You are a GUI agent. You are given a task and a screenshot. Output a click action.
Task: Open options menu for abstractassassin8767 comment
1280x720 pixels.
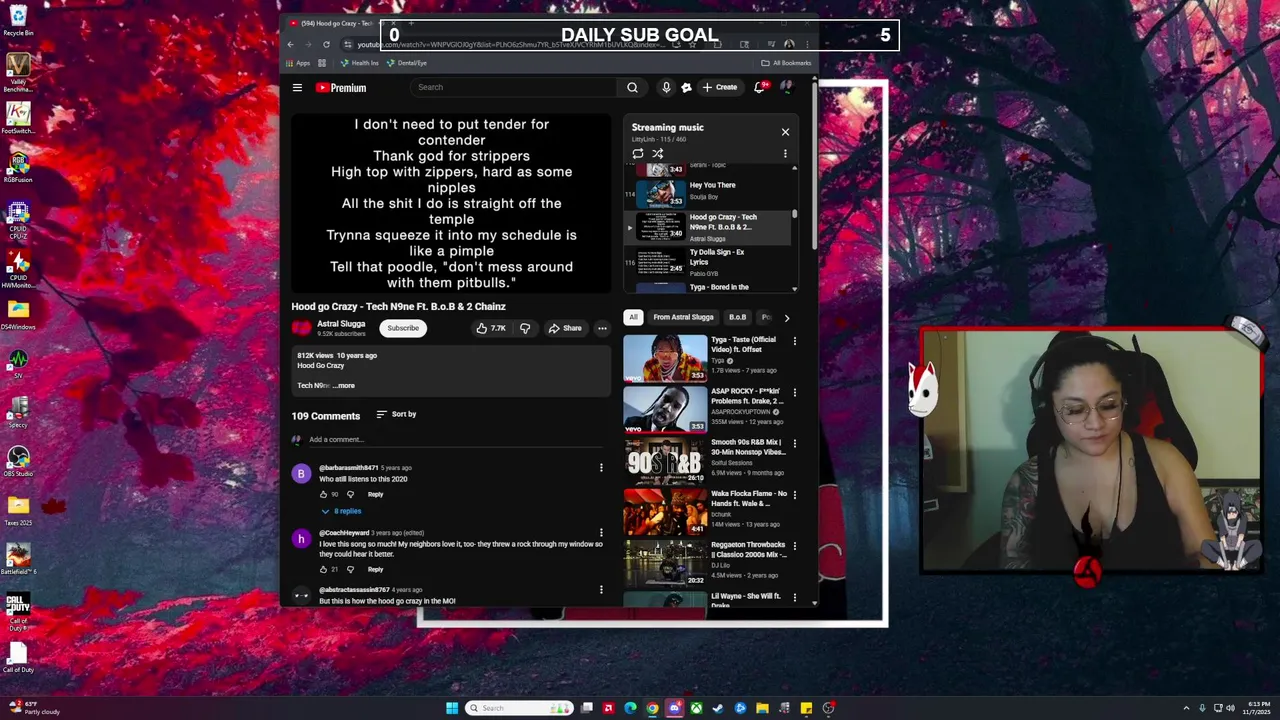point(601,590)
